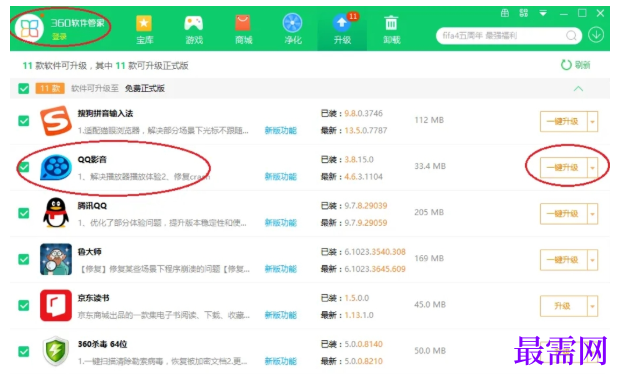Open the QR code icon in the title bar

[x=523, y=13]
